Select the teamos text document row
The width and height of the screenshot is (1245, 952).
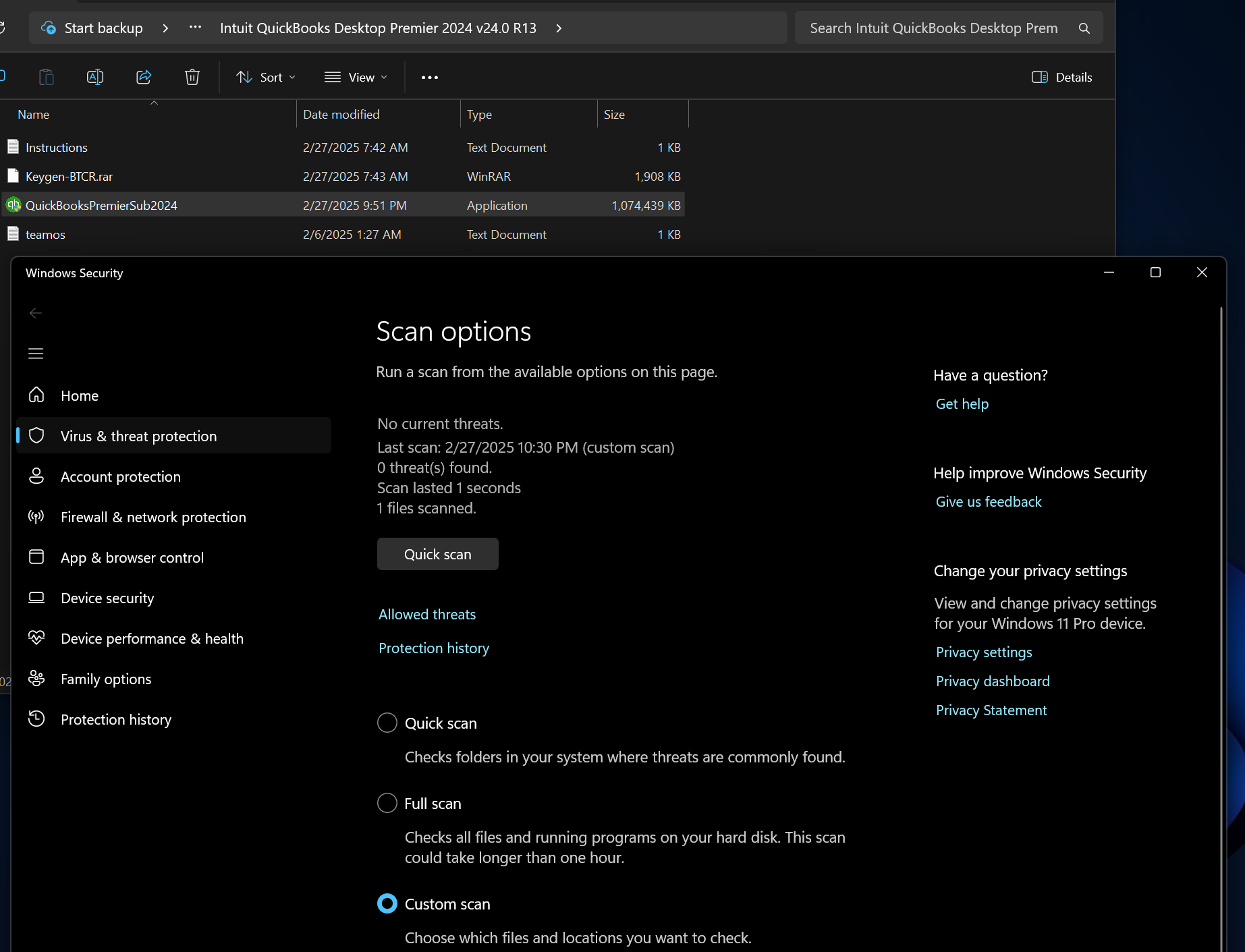tap(343, 234)
